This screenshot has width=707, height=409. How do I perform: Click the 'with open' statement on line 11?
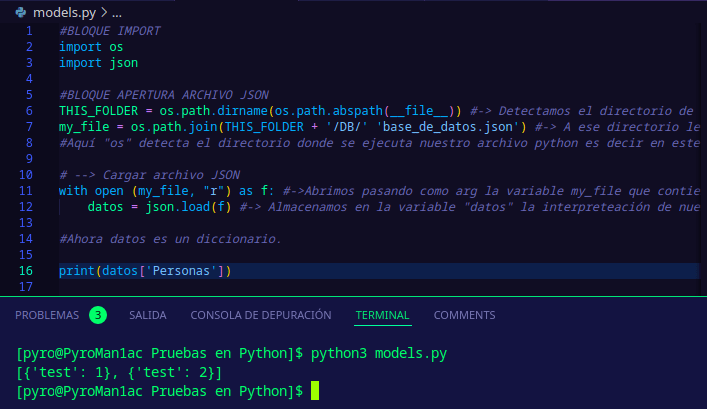point(88,190)
